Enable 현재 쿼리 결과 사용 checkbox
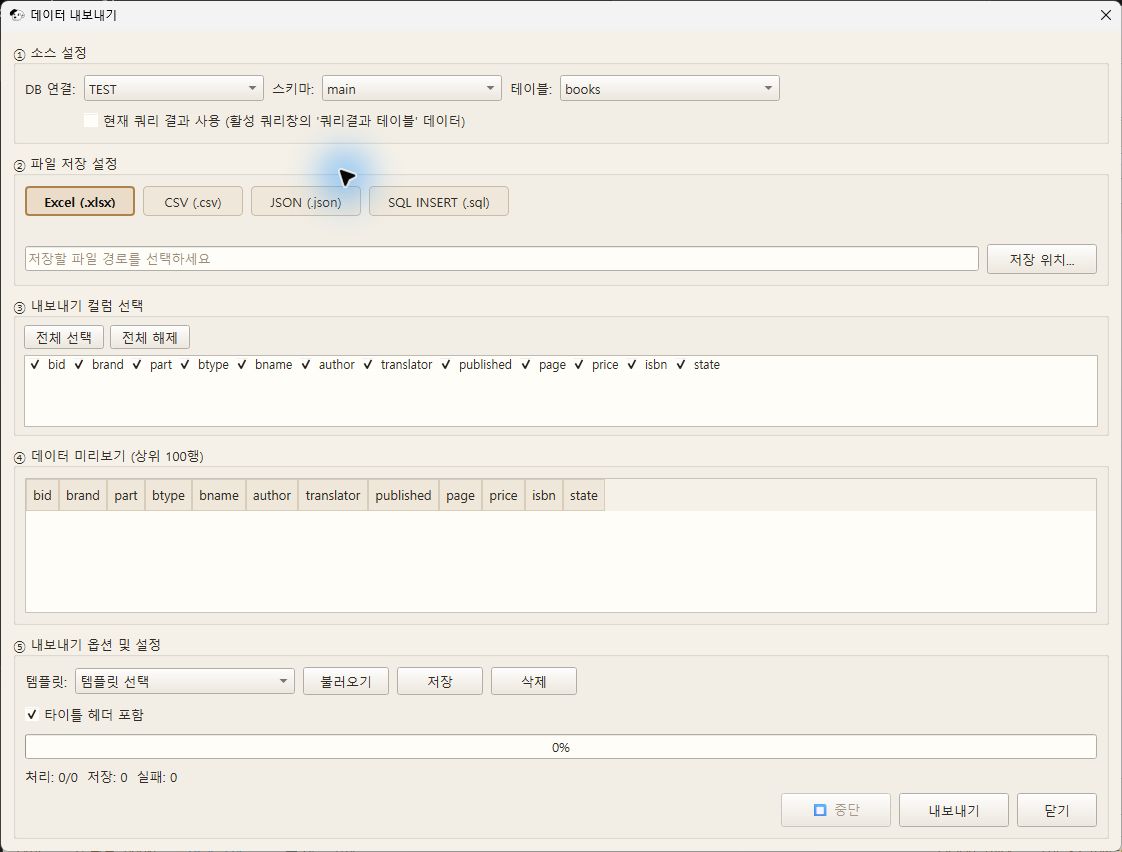This screenshot has height=852, width=1122. point(91,121)
